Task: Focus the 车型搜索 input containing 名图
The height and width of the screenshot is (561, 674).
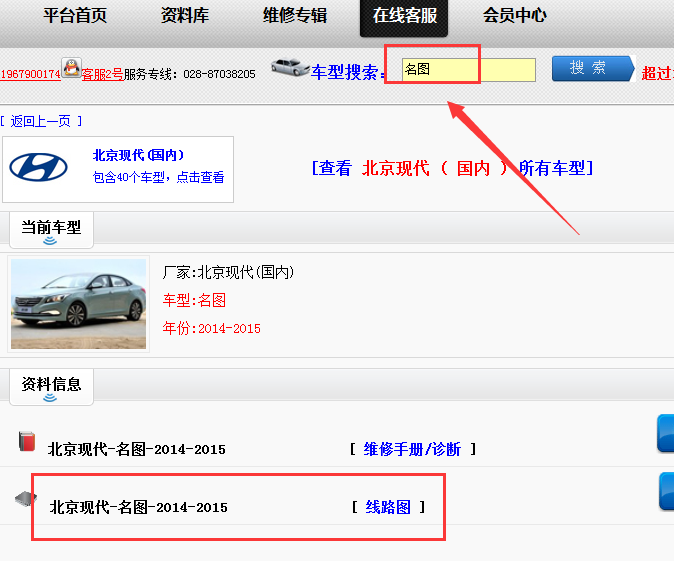Action: (x=469, y=70)
